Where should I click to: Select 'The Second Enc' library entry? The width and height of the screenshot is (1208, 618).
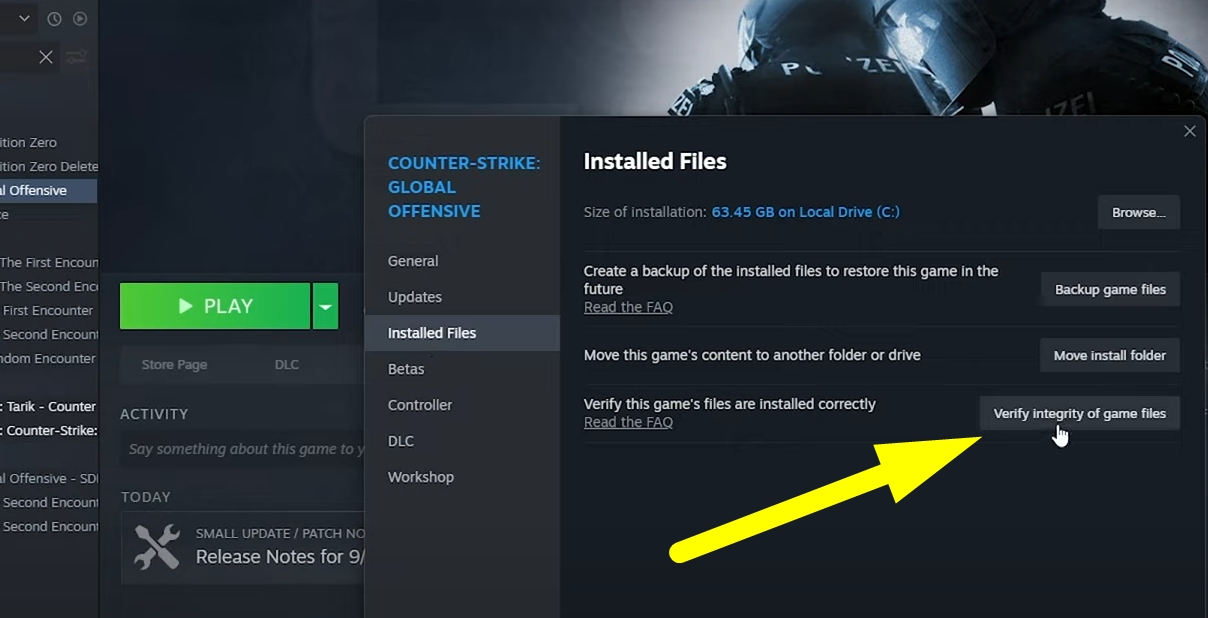(x=49, y=286)
